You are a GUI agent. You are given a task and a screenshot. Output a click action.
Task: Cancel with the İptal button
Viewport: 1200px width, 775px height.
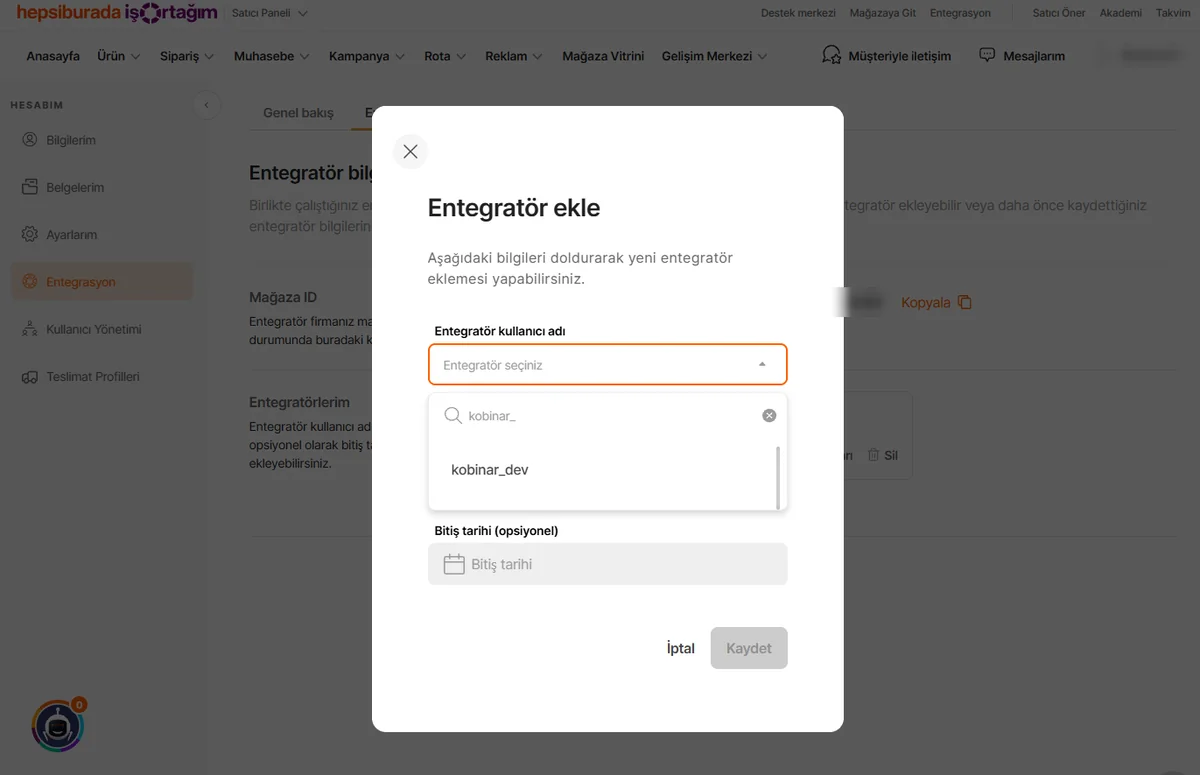pyautogui.click(x=681, y=648)
